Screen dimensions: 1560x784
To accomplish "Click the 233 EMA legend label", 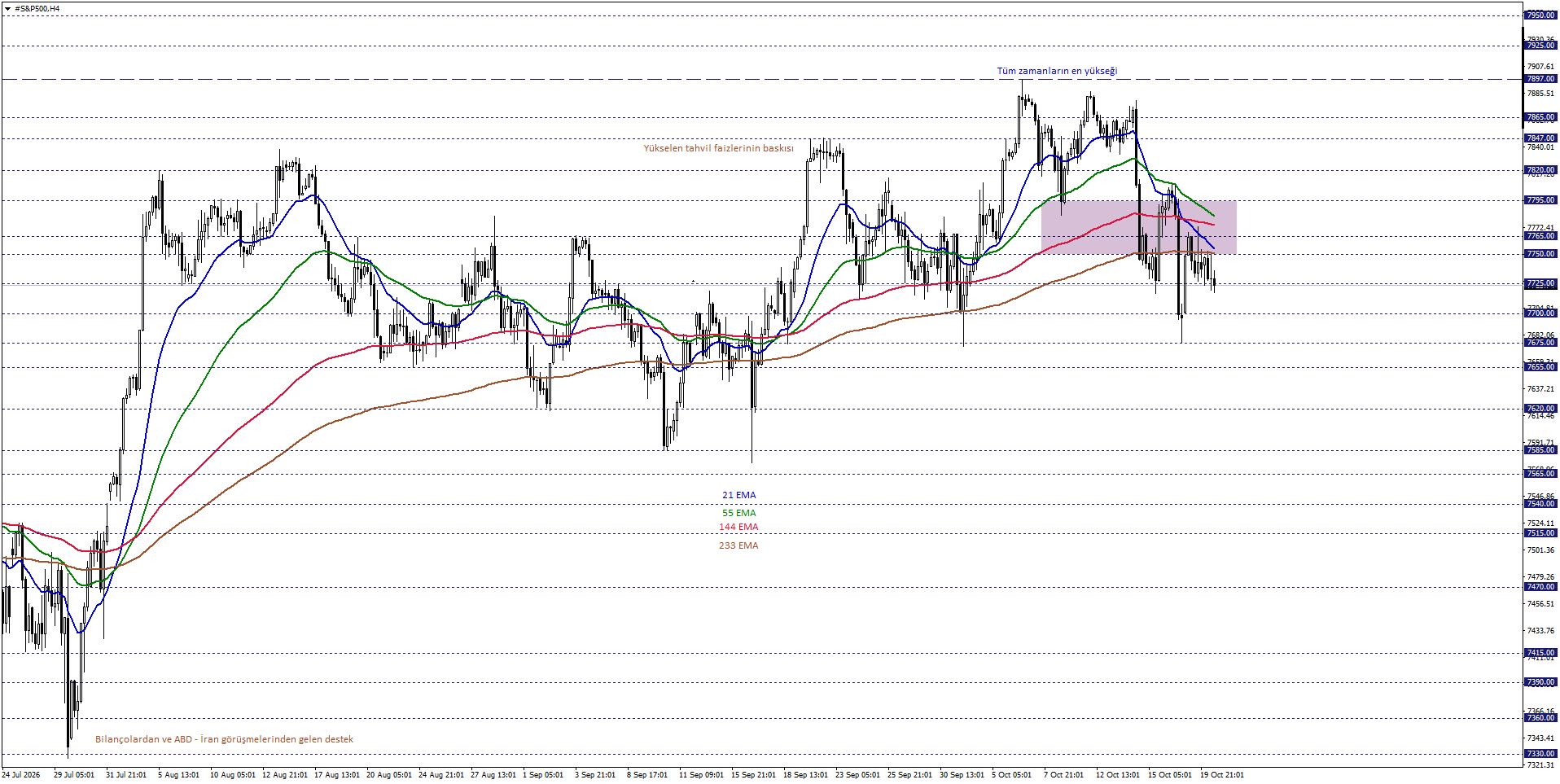I will (x=738, y=545).
